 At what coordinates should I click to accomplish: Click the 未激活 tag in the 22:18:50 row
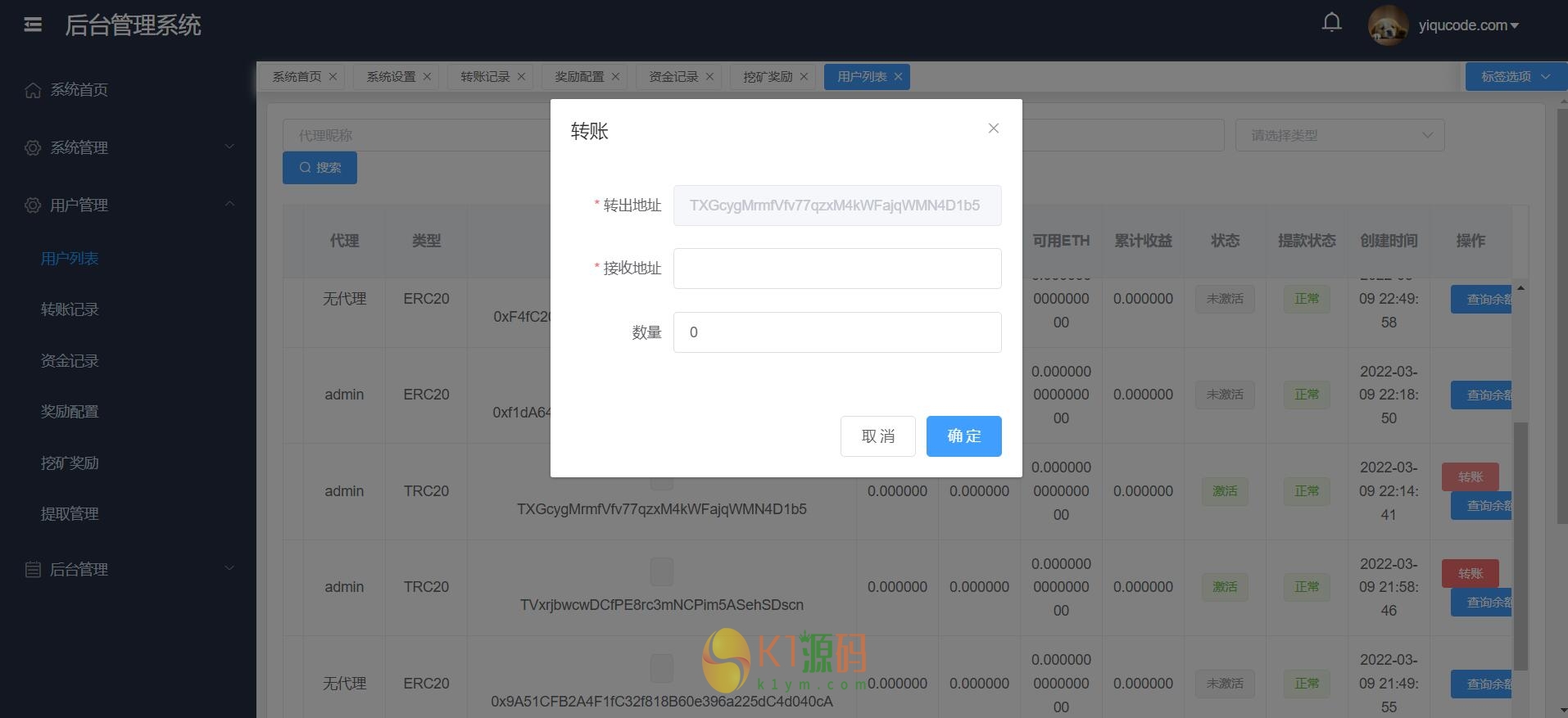point(1225,395)
